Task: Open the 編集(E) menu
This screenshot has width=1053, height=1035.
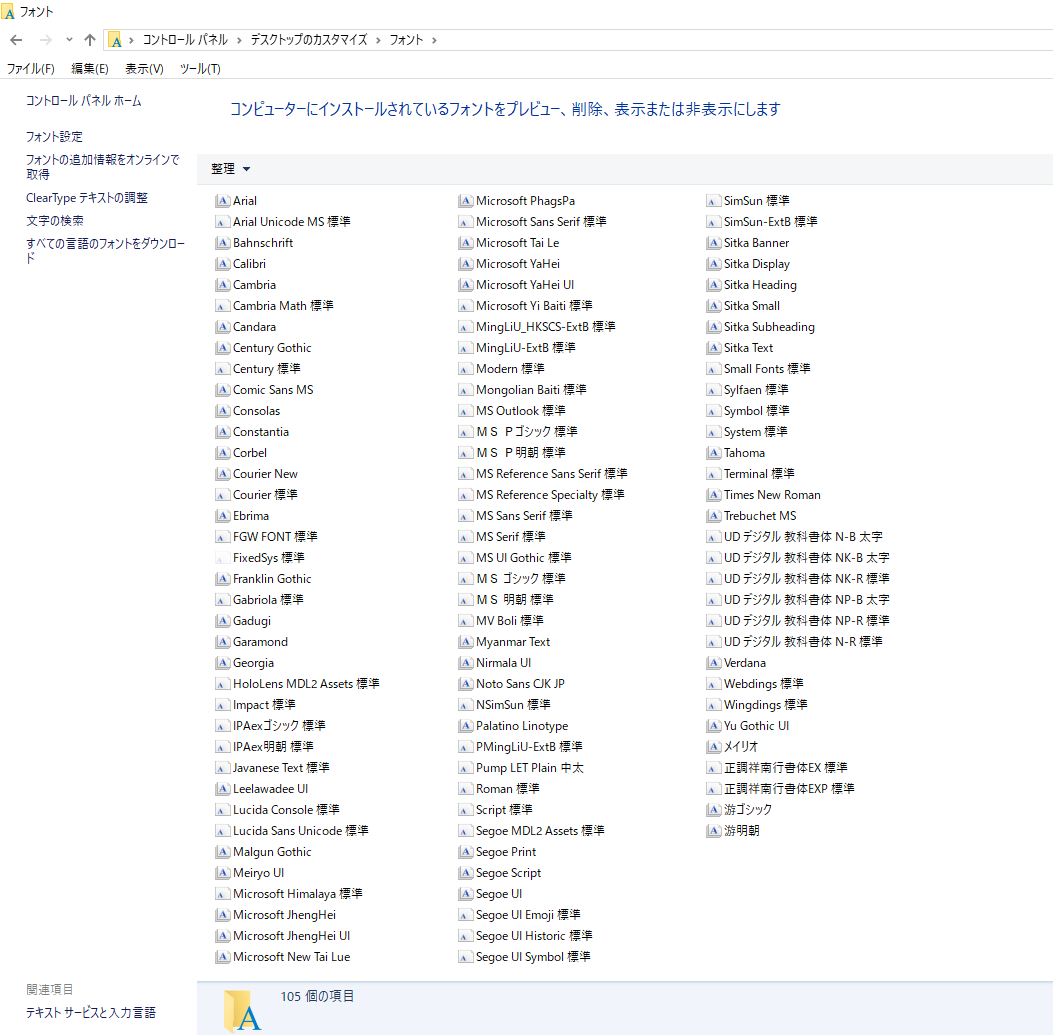Action: (x=90, y=69)
